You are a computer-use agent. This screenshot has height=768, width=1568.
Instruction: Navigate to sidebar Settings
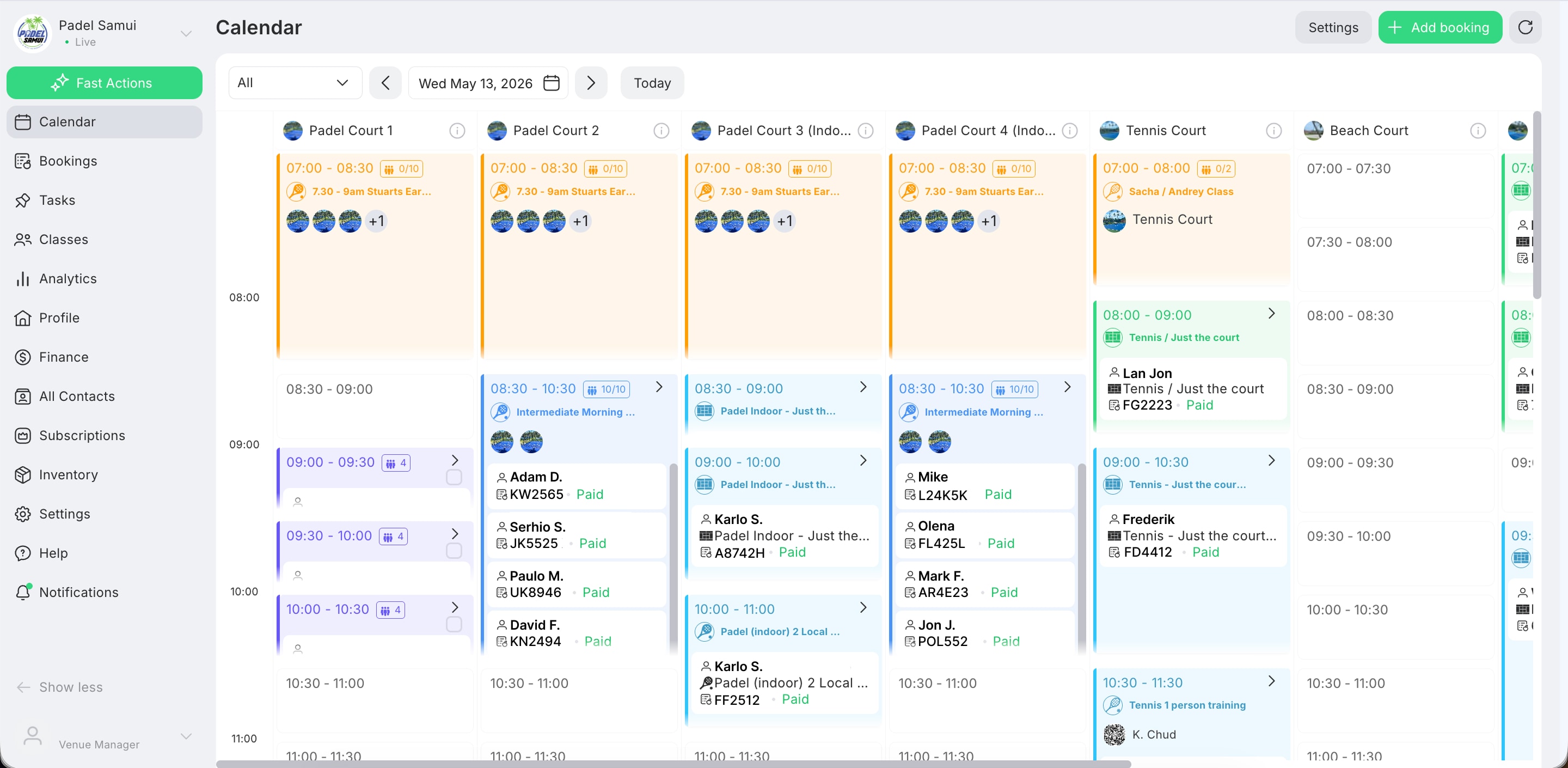tap(105, 514)
